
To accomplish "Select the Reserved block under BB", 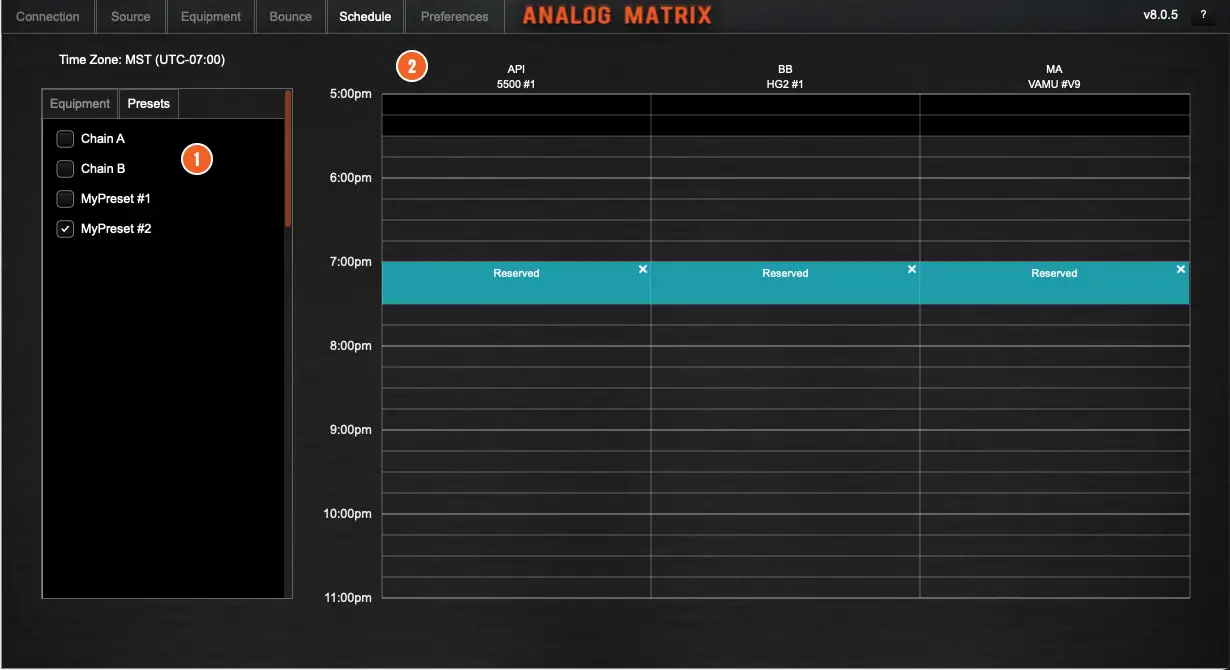I will (785, 283).
